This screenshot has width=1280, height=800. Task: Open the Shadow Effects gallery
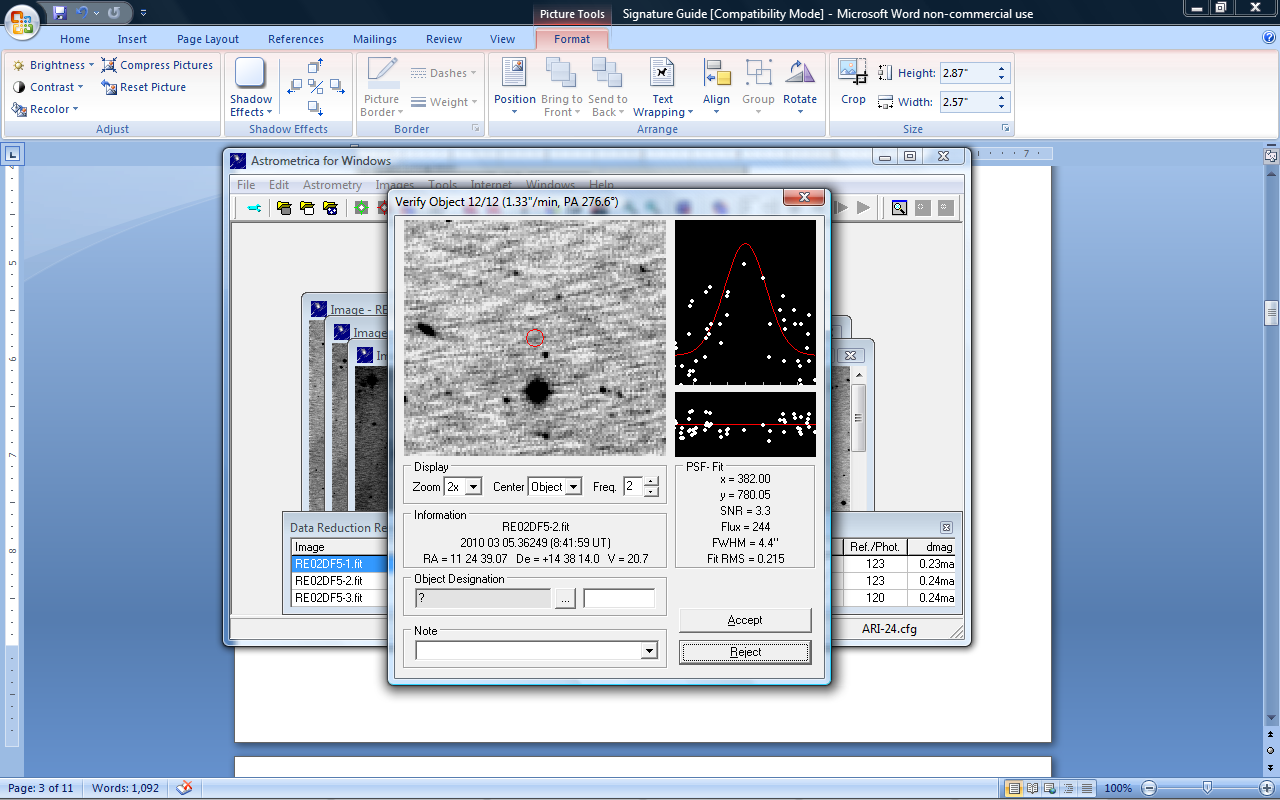(x=250, y=88)
